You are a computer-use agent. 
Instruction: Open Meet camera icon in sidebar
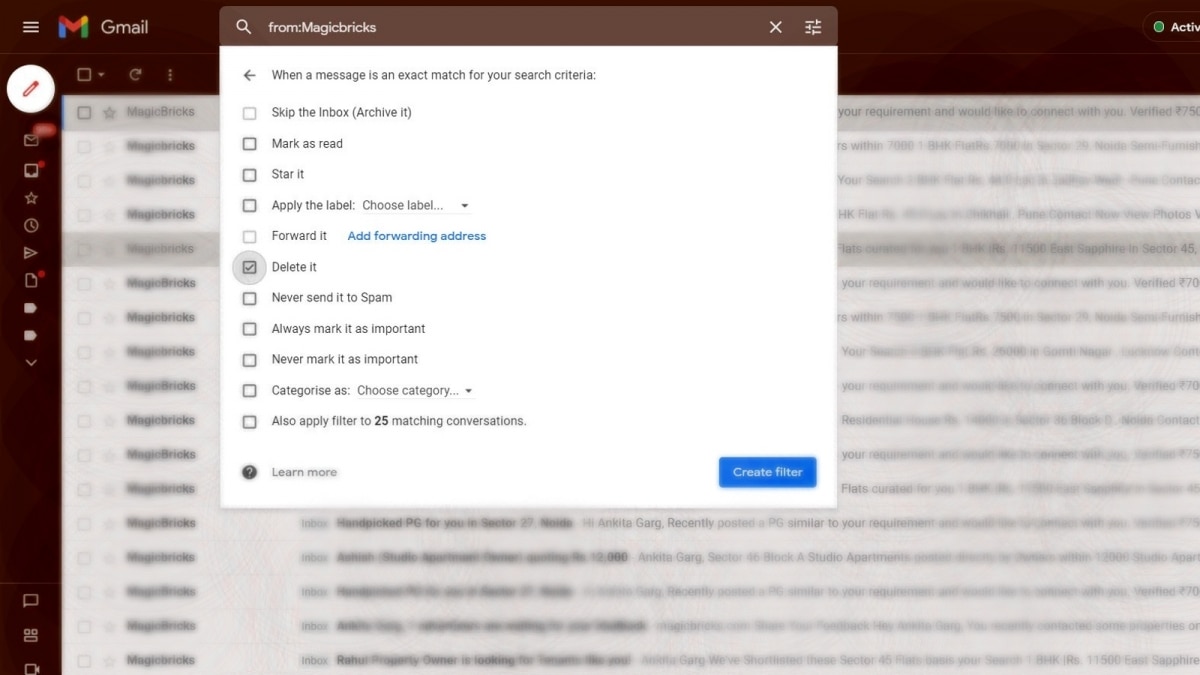click(31, 668)
